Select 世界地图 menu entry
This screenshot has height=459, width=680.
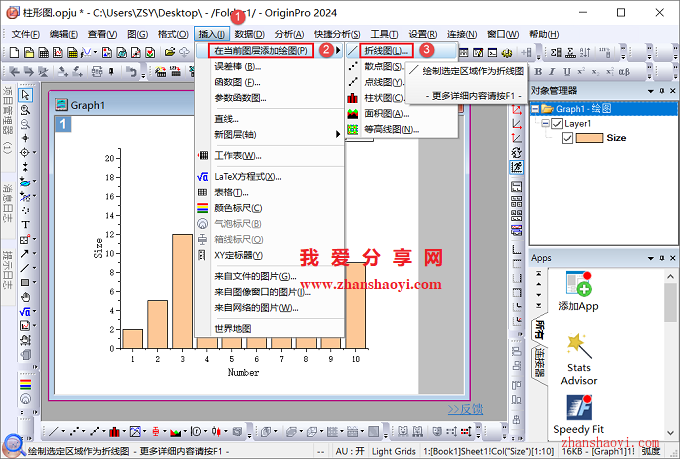tap(270, 328)
